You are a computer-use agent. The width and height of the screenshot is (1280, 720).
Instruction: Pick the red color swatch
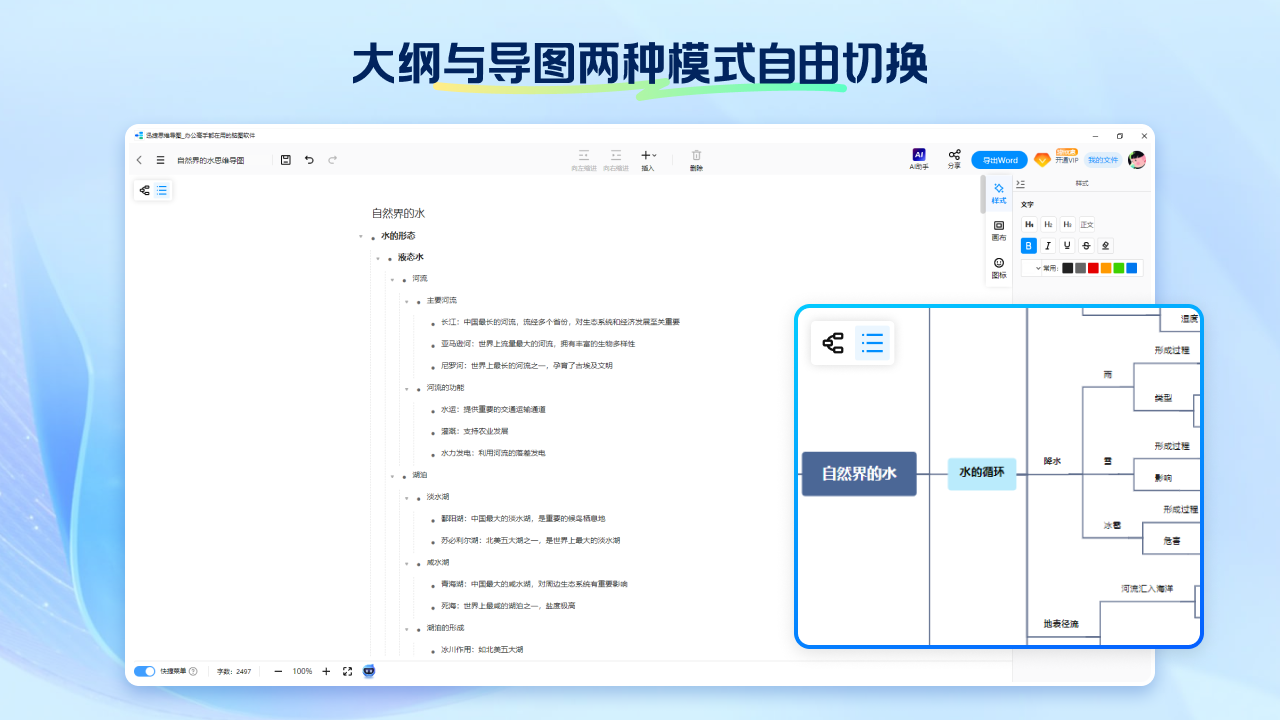pyautogui.click(x=1093, y=268)
